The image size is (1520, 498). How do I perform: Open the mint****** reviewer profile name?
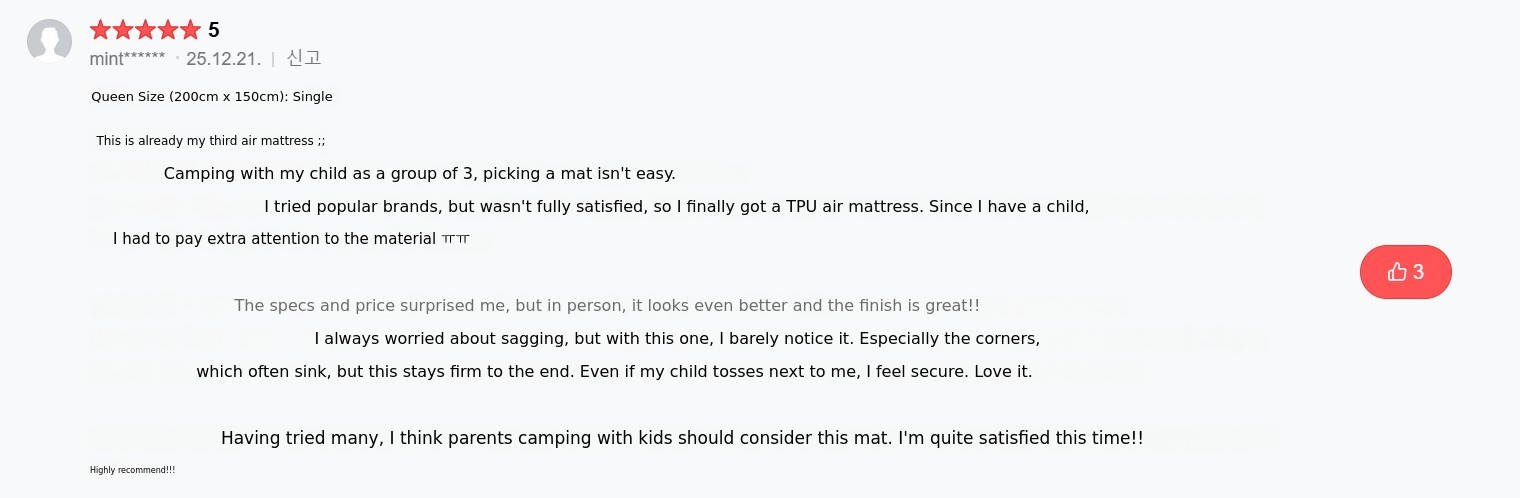[127, 58]
